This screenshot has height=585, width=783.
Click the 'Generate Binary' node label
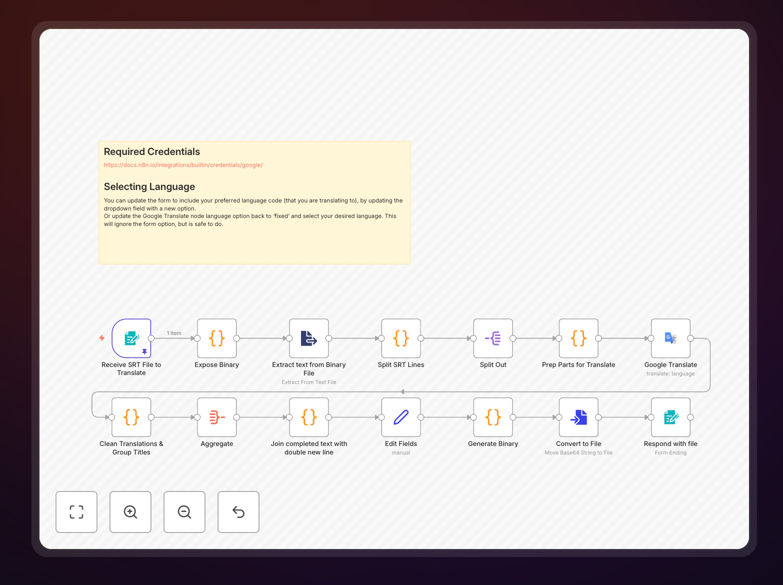[x=493, y=444]
